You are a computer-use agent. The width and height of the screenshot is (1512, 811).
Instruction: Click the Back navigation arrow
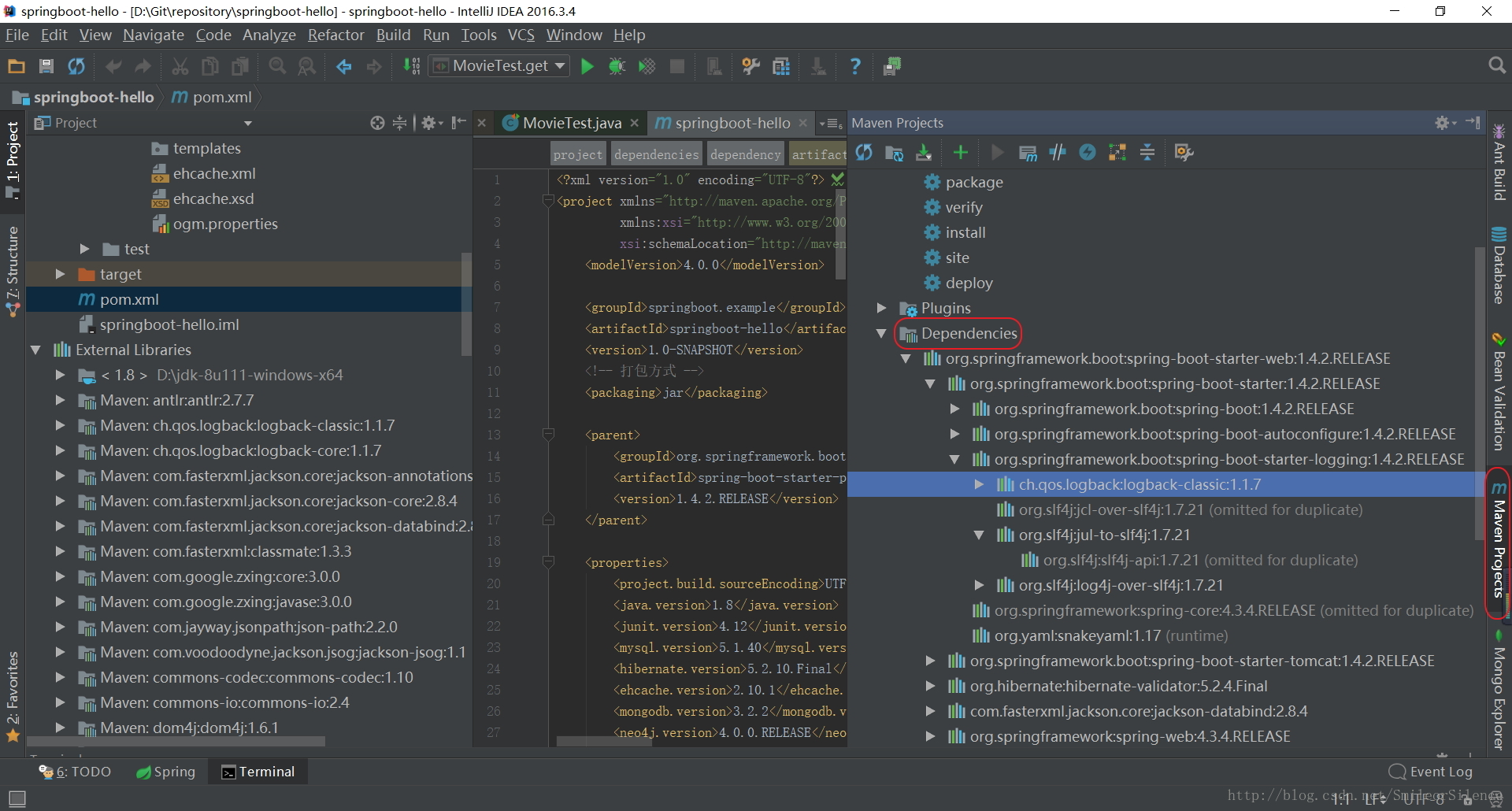point(344,66)
